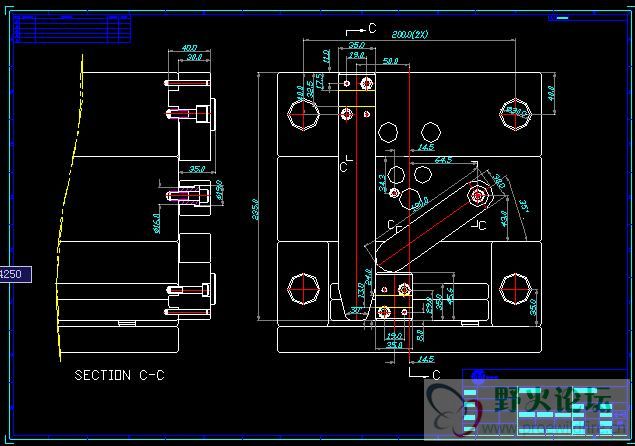Click the 64.5 dimension above angled slot
635x446 pixels.
(443, 160)
